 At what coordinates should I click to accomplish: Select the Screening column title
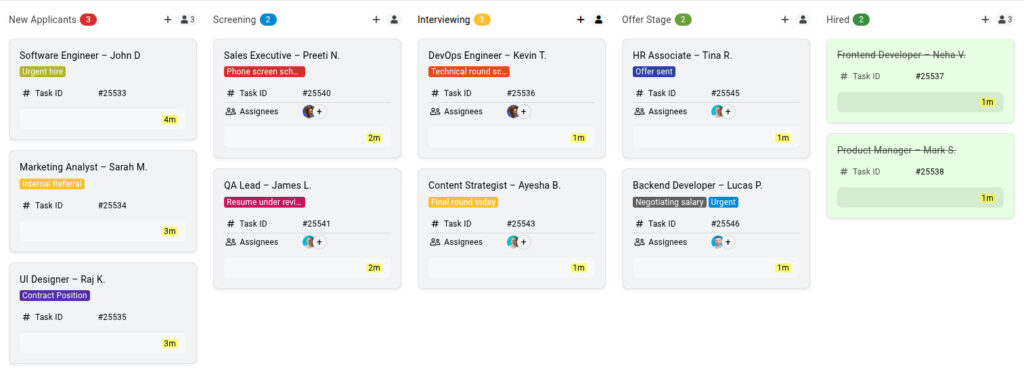[234, 20]
